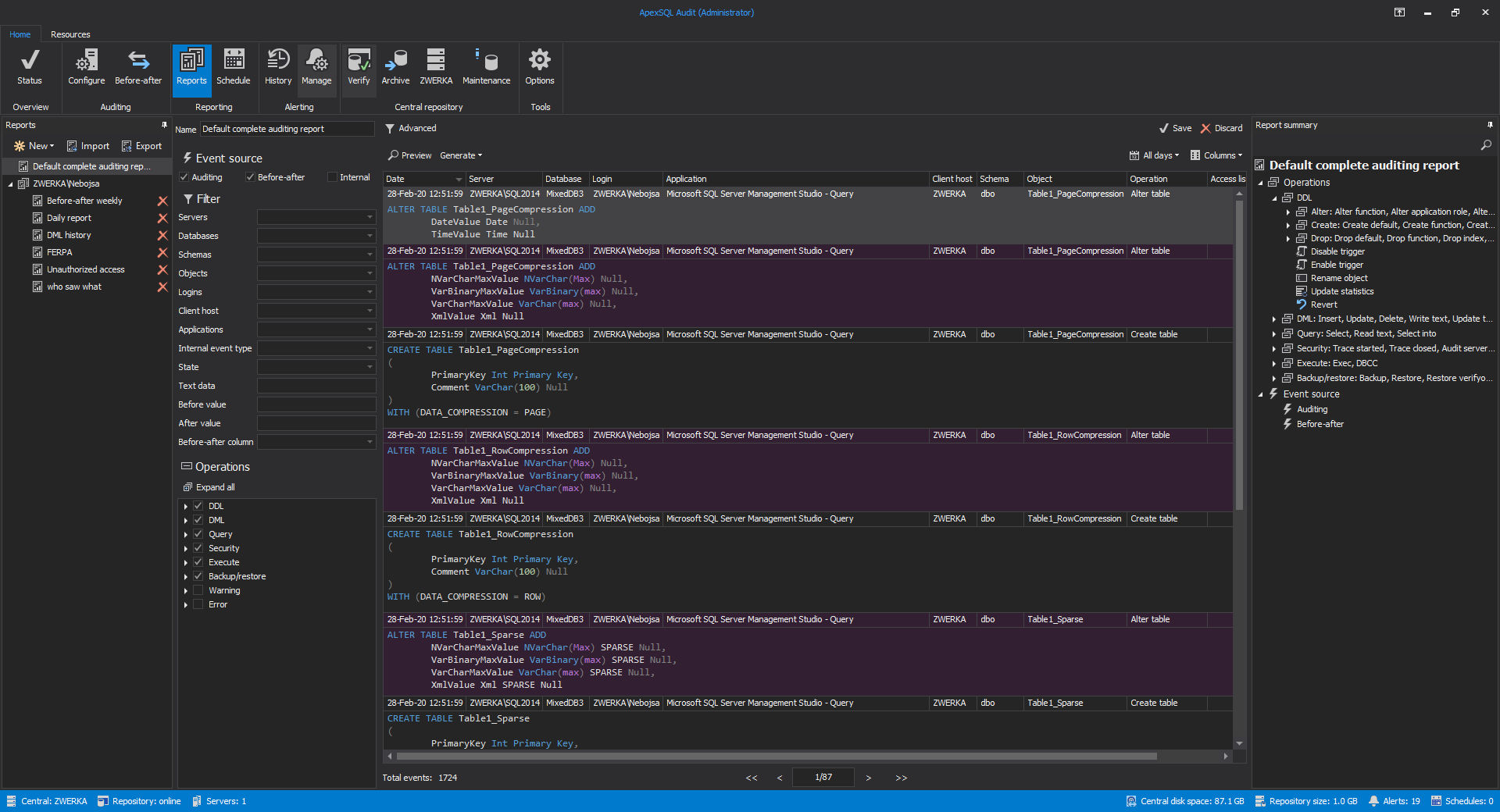The image size is (1500, 812).
Task: Click Expand all under Operations
Action: pos(209,487)
